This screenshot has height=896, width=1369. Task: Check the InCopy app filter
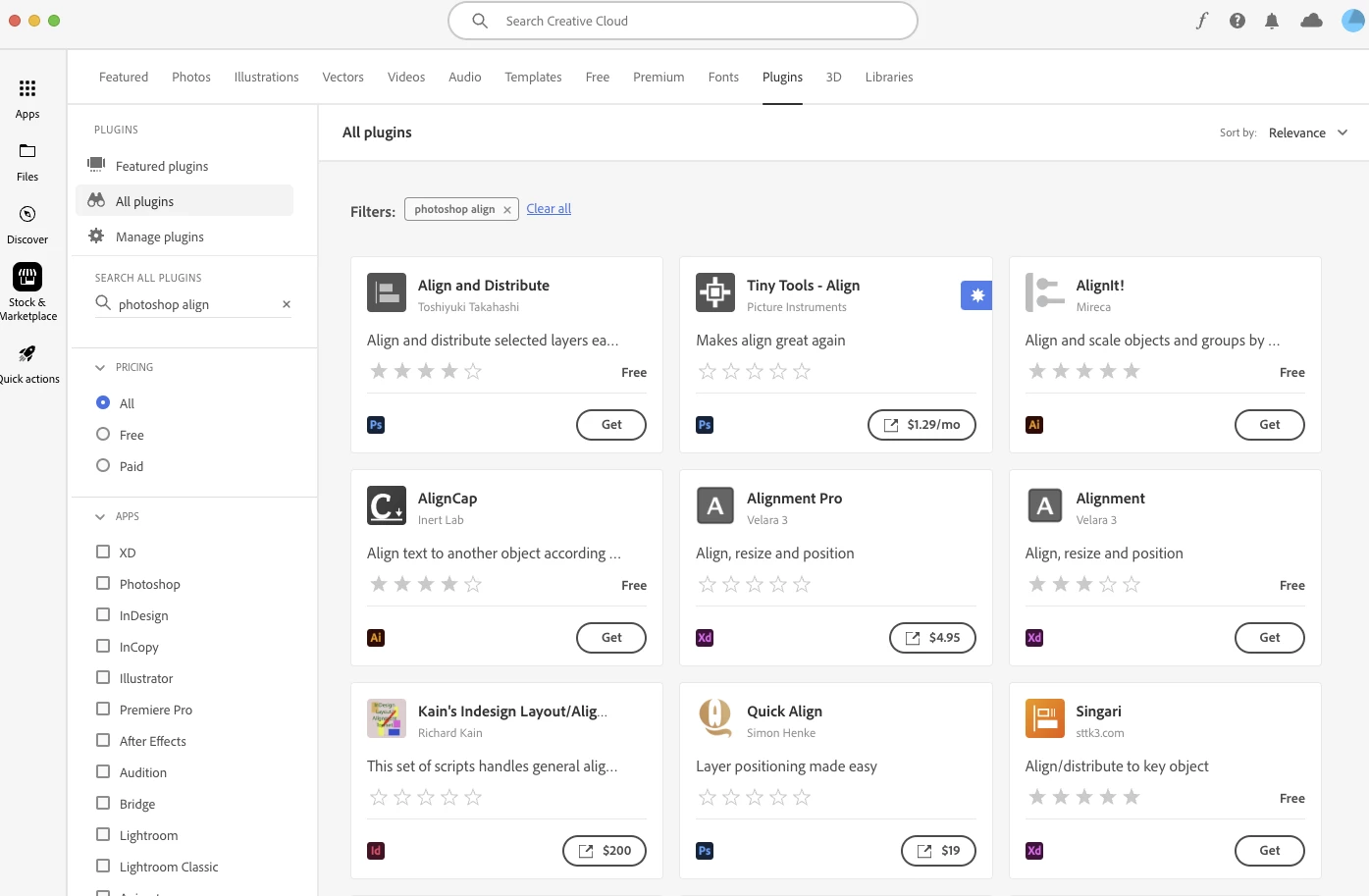(103, 646)
